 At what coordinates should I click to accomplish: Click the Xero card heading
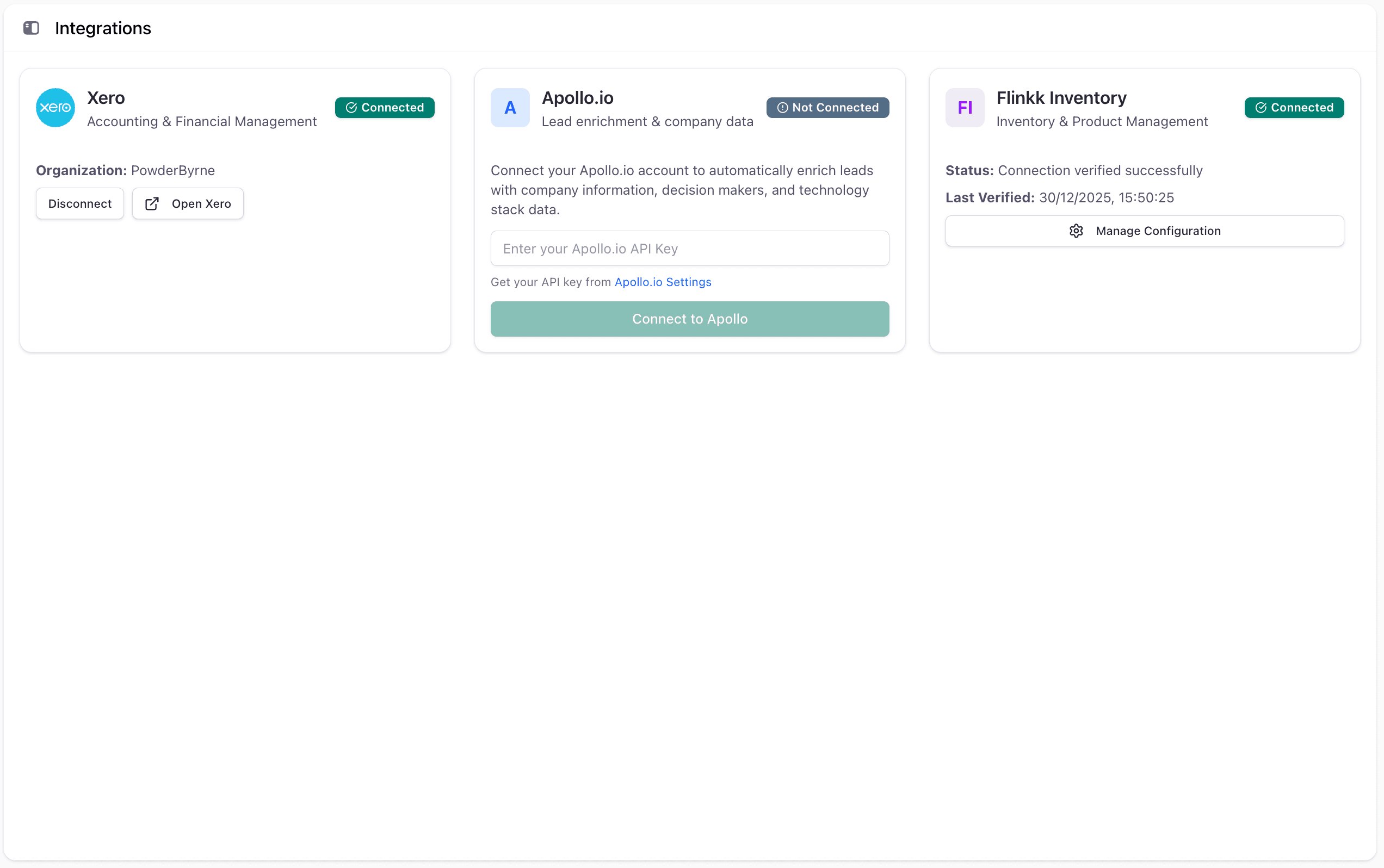coord(106,97)
